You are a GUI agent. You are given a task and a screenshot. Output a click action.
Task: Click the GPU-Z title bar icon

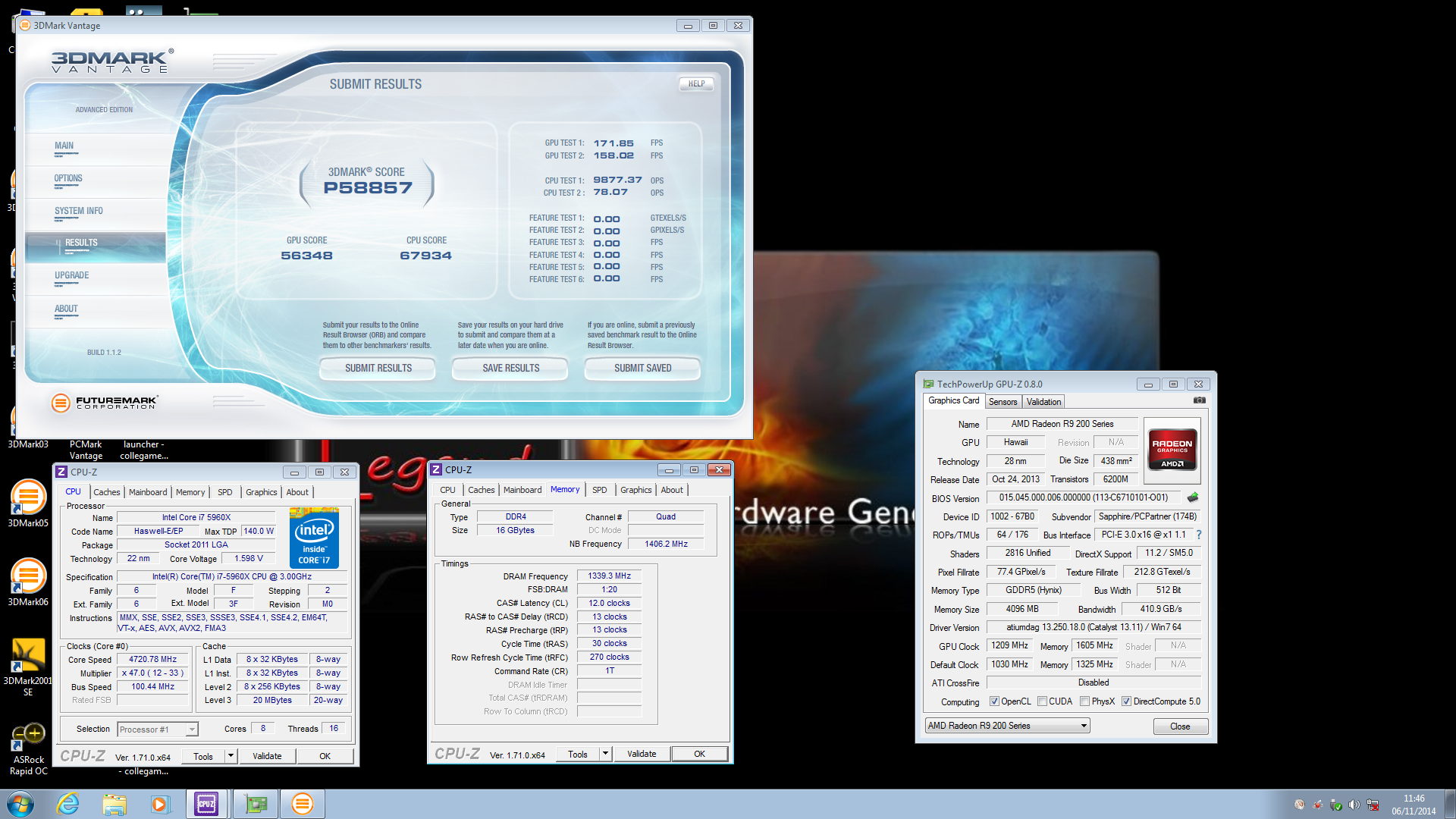click(928, 384)
